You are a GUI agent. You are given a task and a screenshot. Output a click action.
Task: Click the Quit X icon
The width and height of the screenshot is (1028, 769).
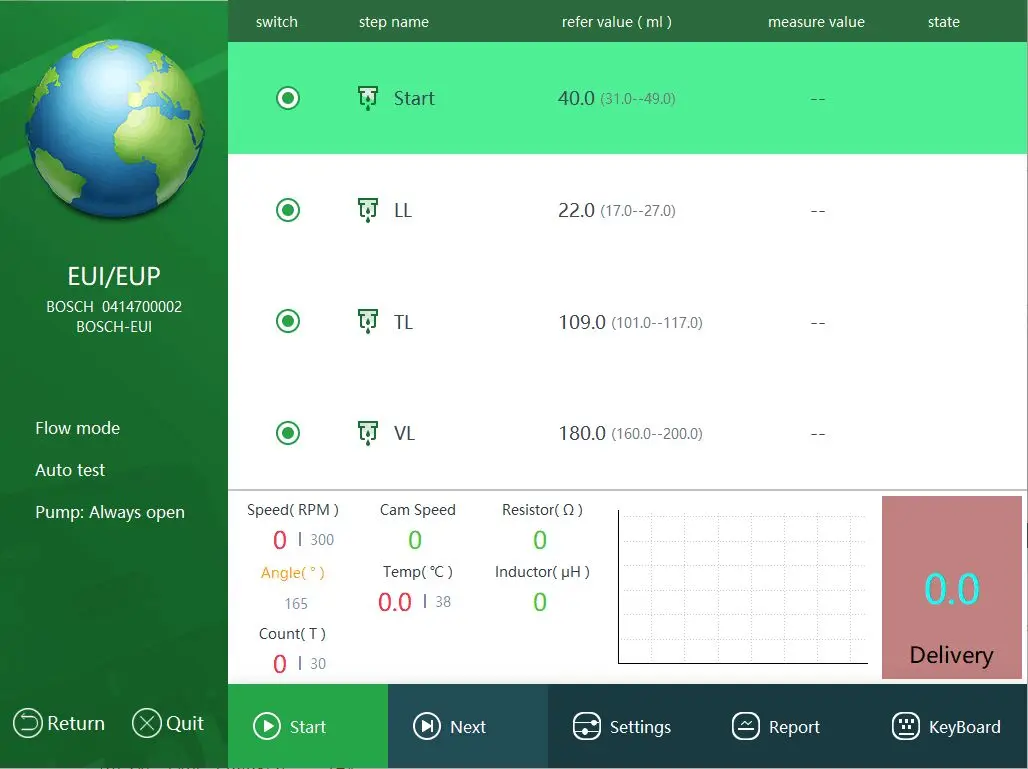tap(147, 723)
